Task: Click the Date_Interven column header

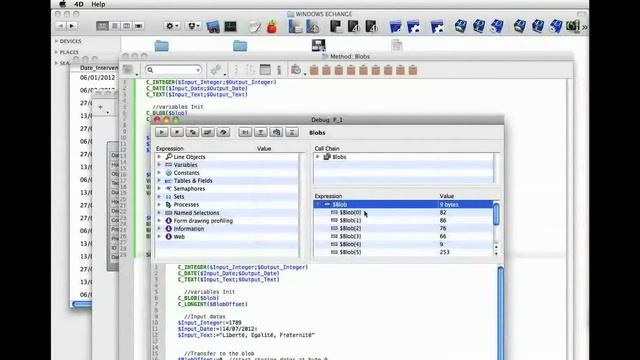Action: tap(99, 68)
